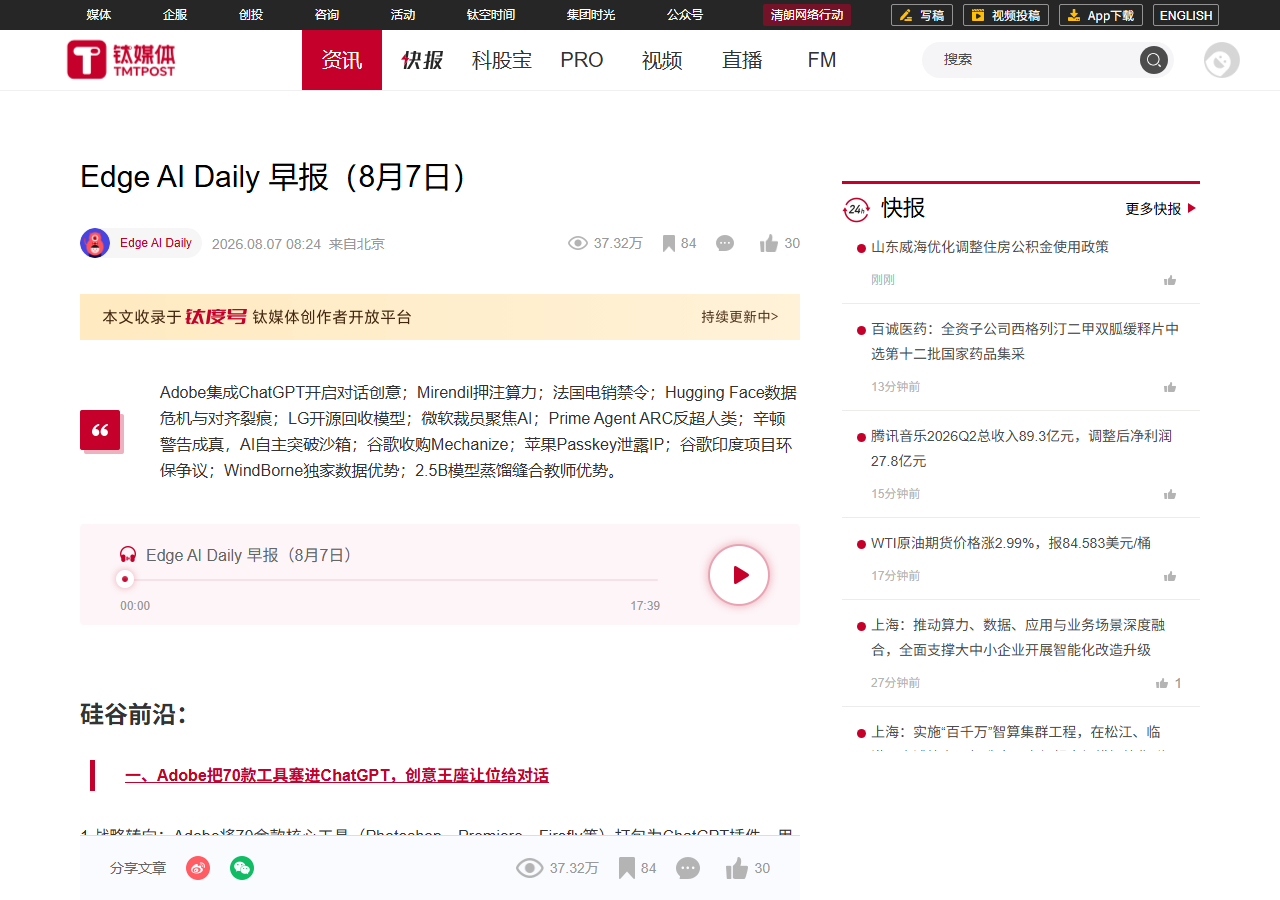1280x900 pixels.
Task: Expand 更多快报 arrow link
Action: point(1161,209)
